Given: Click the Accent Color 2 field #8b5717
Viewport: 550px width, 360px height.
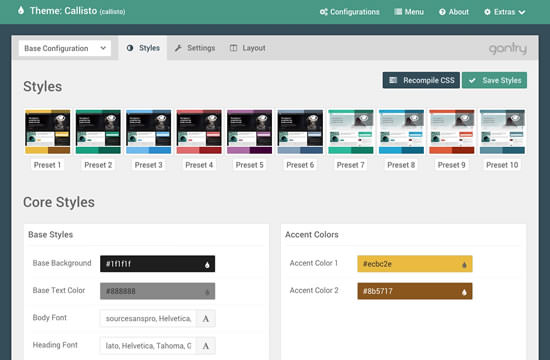Looking at the screenshot, I should [415, 291].
